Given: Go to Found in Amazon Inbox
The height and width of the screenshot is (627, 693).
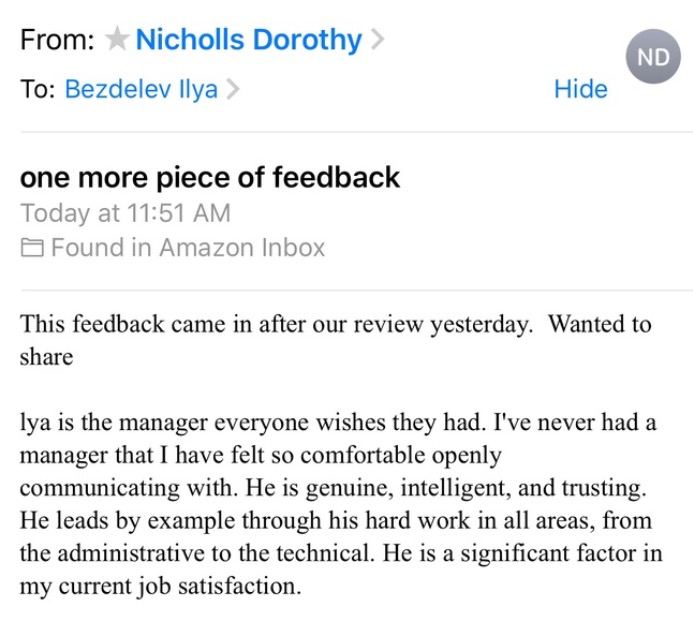Looking at the screenshot, I should (x=187, y=247).
